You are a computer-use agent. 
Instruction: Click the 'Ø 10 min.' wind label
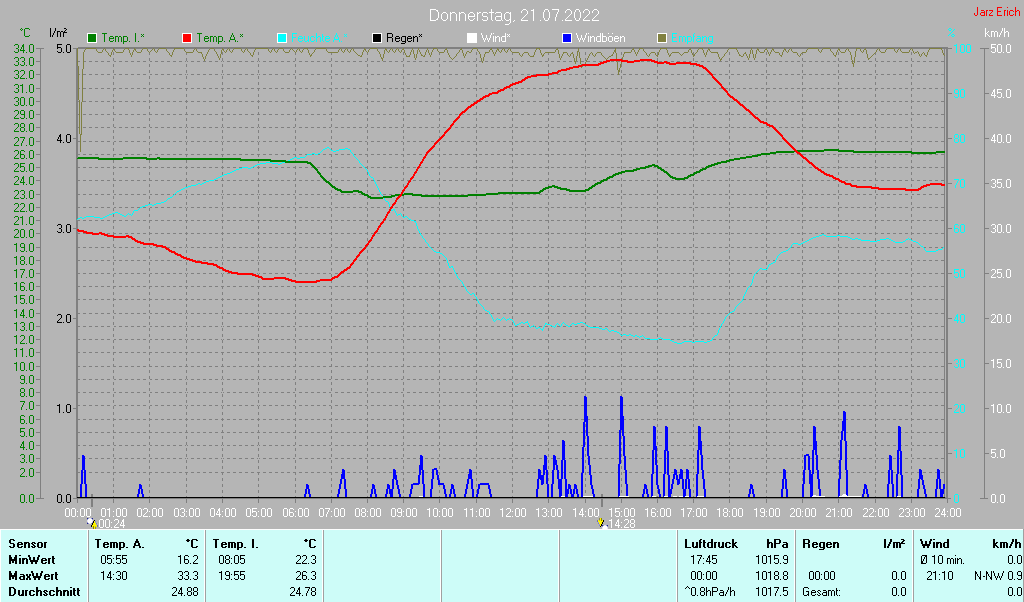941,560
